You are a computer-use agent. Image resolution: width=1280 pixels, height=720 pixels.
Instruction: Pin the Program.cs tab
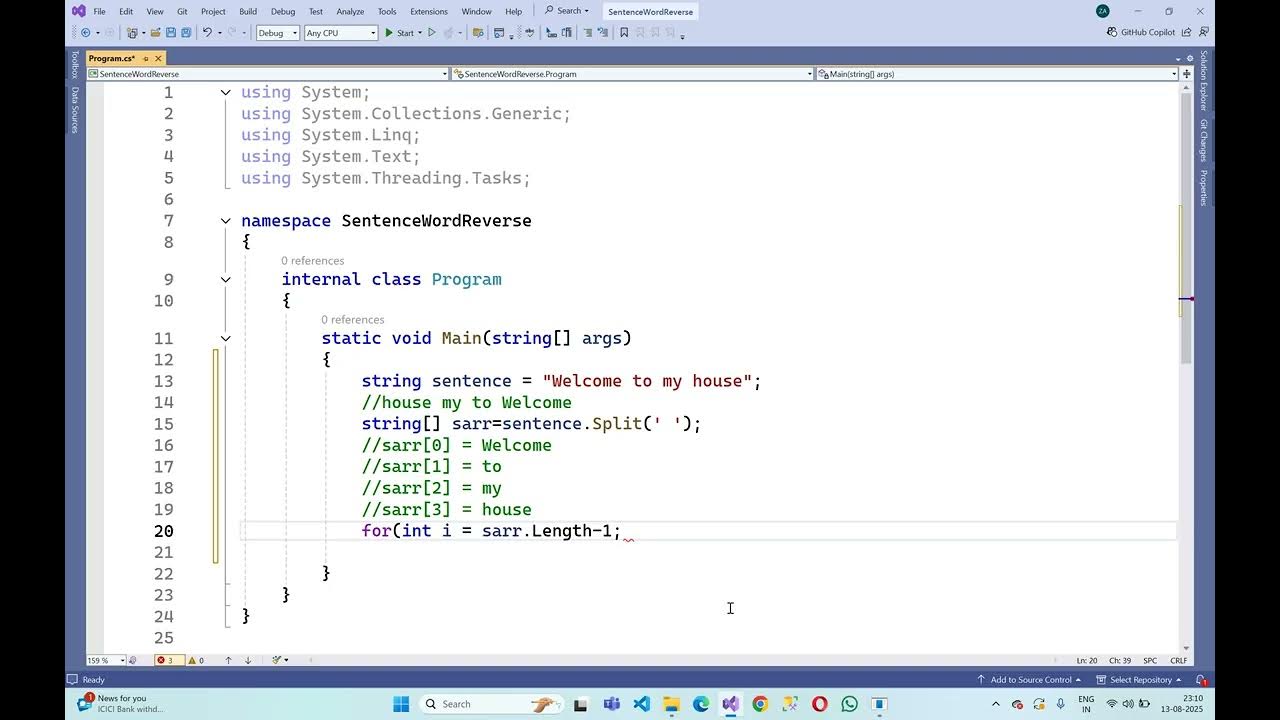145,59
